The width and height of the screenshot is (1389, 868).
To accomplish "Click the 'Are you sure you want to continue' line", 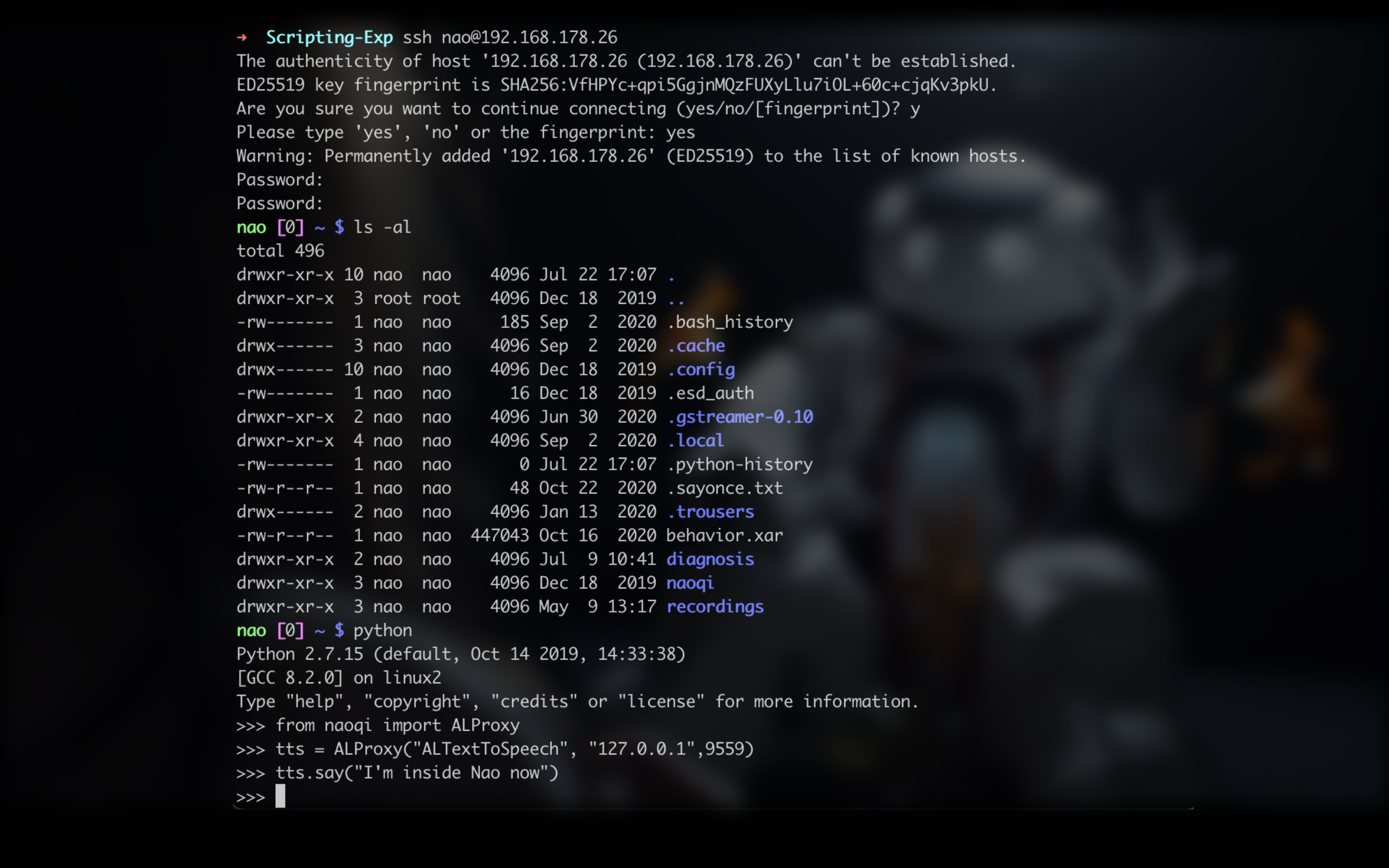I will [578, 108].
